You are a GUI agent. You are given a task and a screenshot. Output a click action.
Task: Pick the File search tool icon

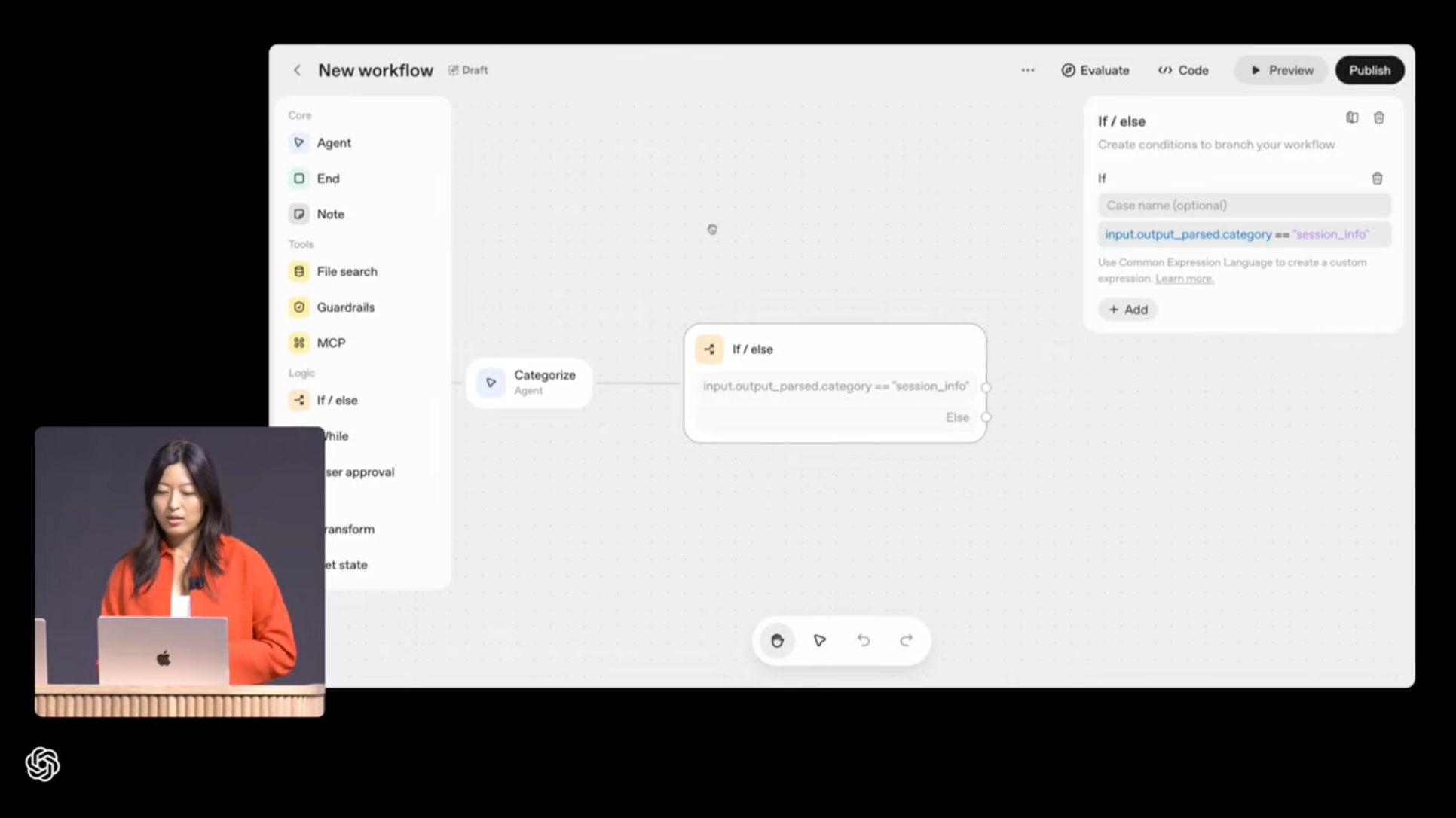click(x=299, y=271)
